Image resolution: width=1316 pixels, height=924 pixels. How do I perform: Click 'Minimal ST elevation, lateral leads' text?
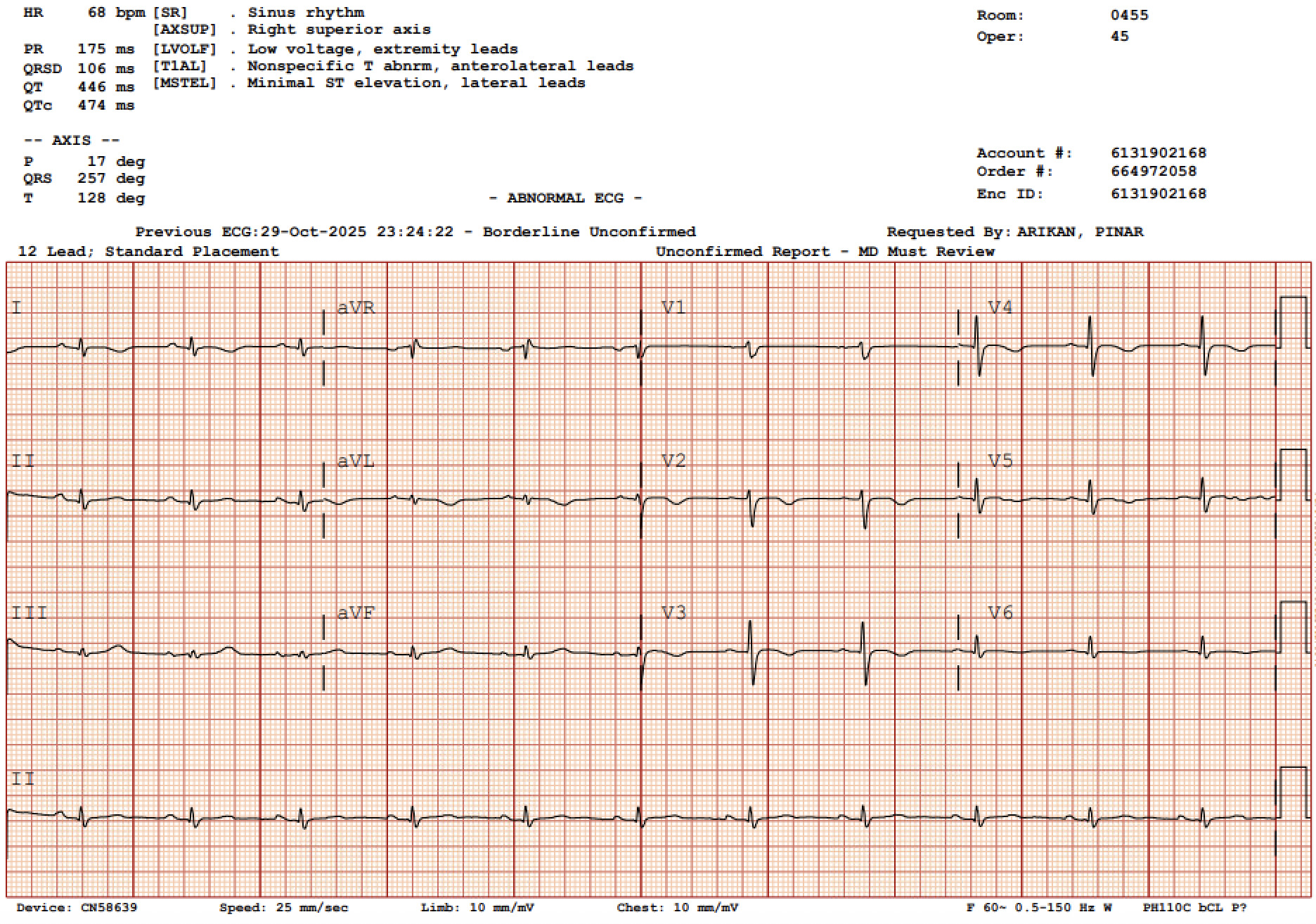tap(416, 83)
